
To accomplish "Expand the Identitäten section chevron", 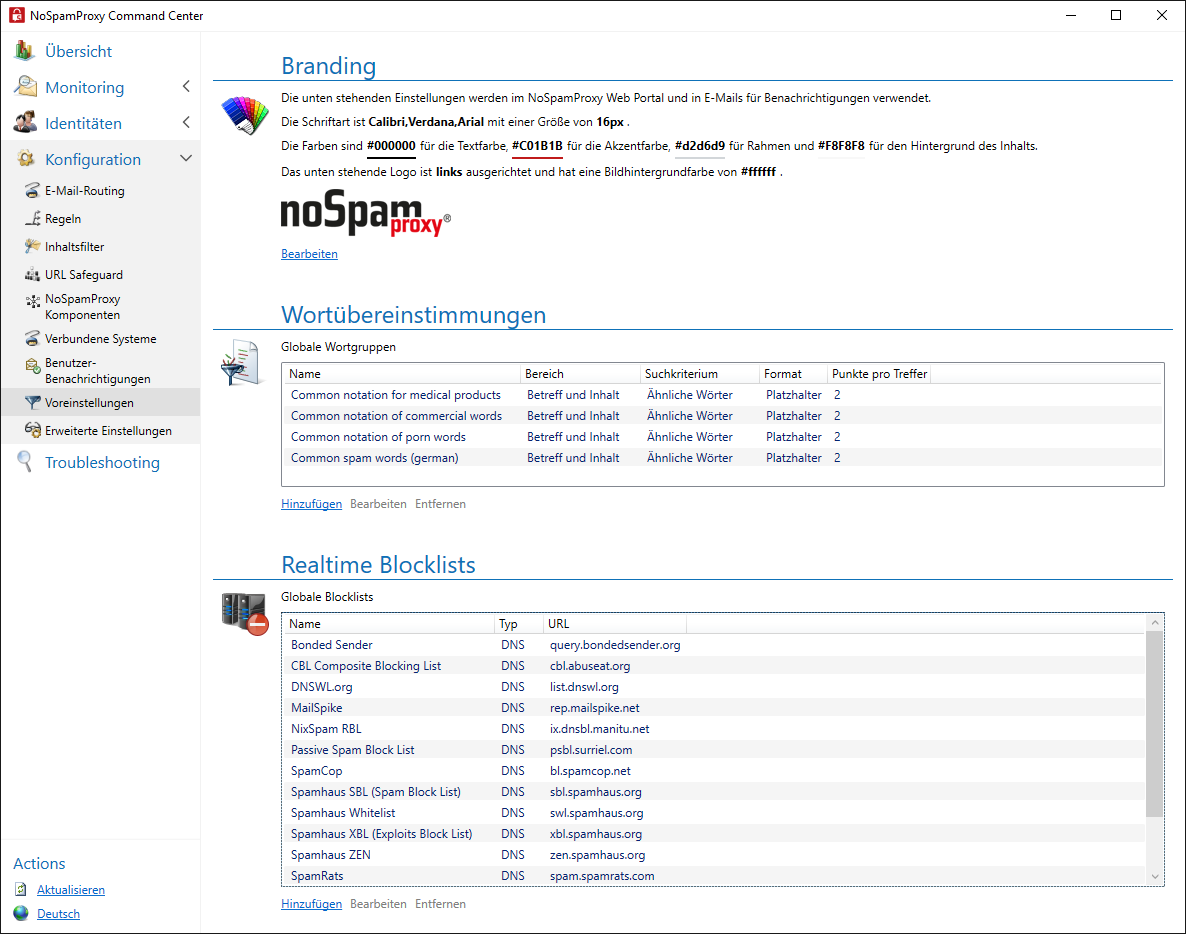I will click(x=186, y=122).
